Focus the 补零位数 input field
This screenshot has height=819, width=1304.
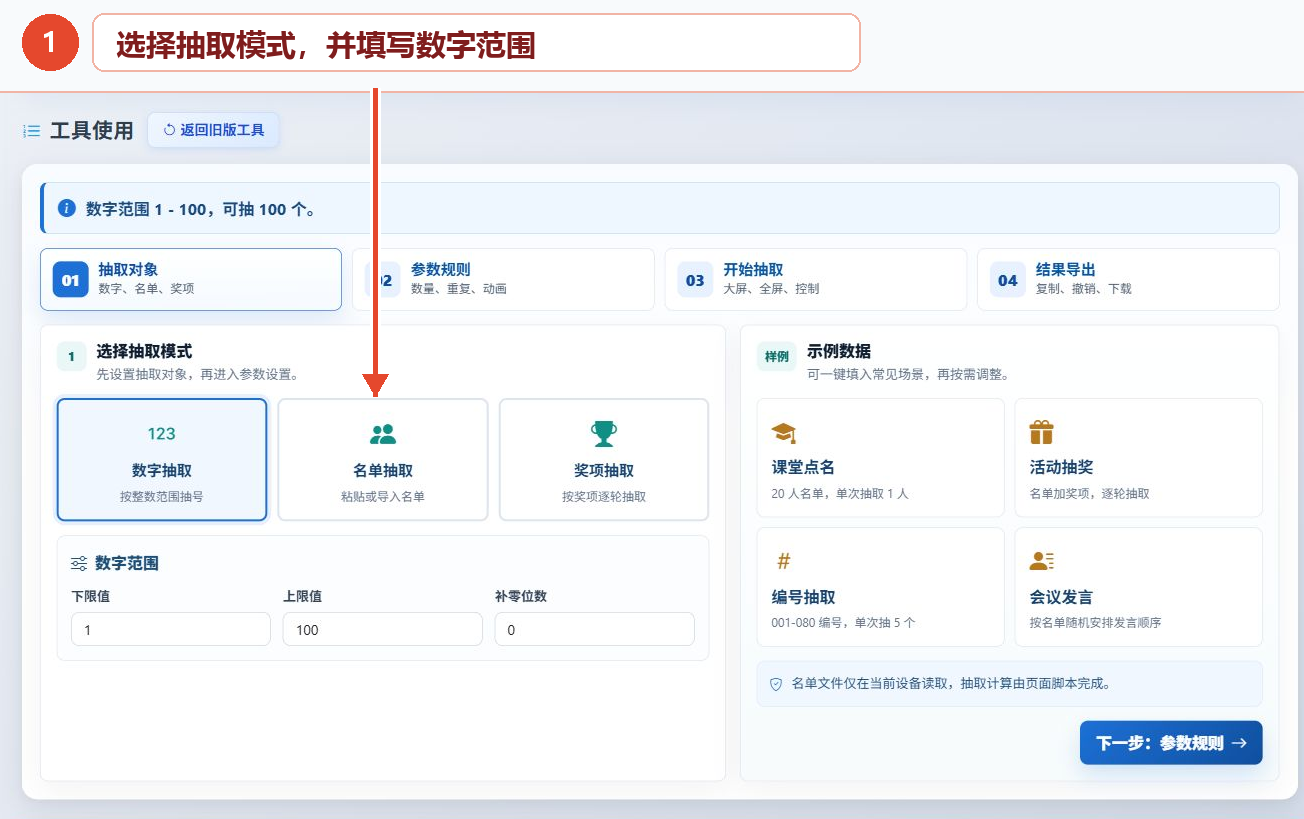595,629
